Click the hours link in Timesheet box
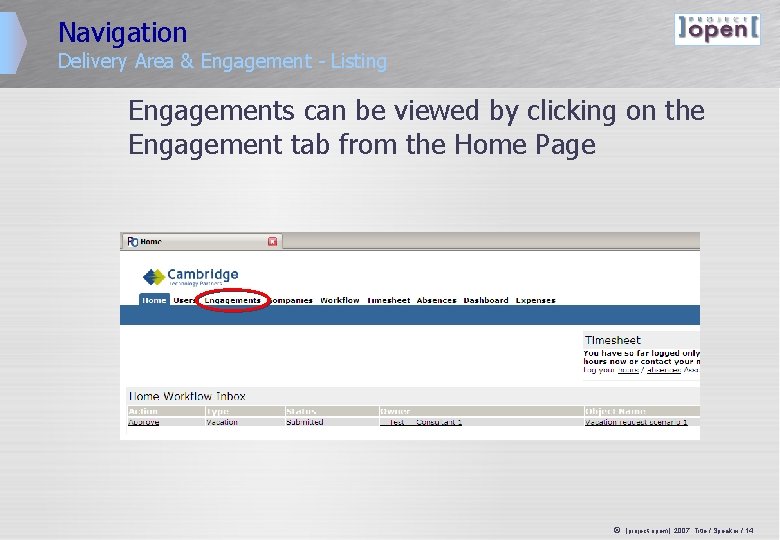The width and height of the screenshot is (780, 540). click(x=628, y=370)
